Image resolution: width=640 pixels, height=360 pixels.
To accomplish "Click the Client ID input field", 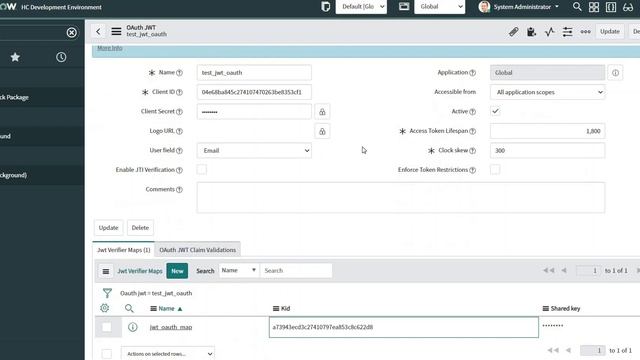I will point(254,92).
